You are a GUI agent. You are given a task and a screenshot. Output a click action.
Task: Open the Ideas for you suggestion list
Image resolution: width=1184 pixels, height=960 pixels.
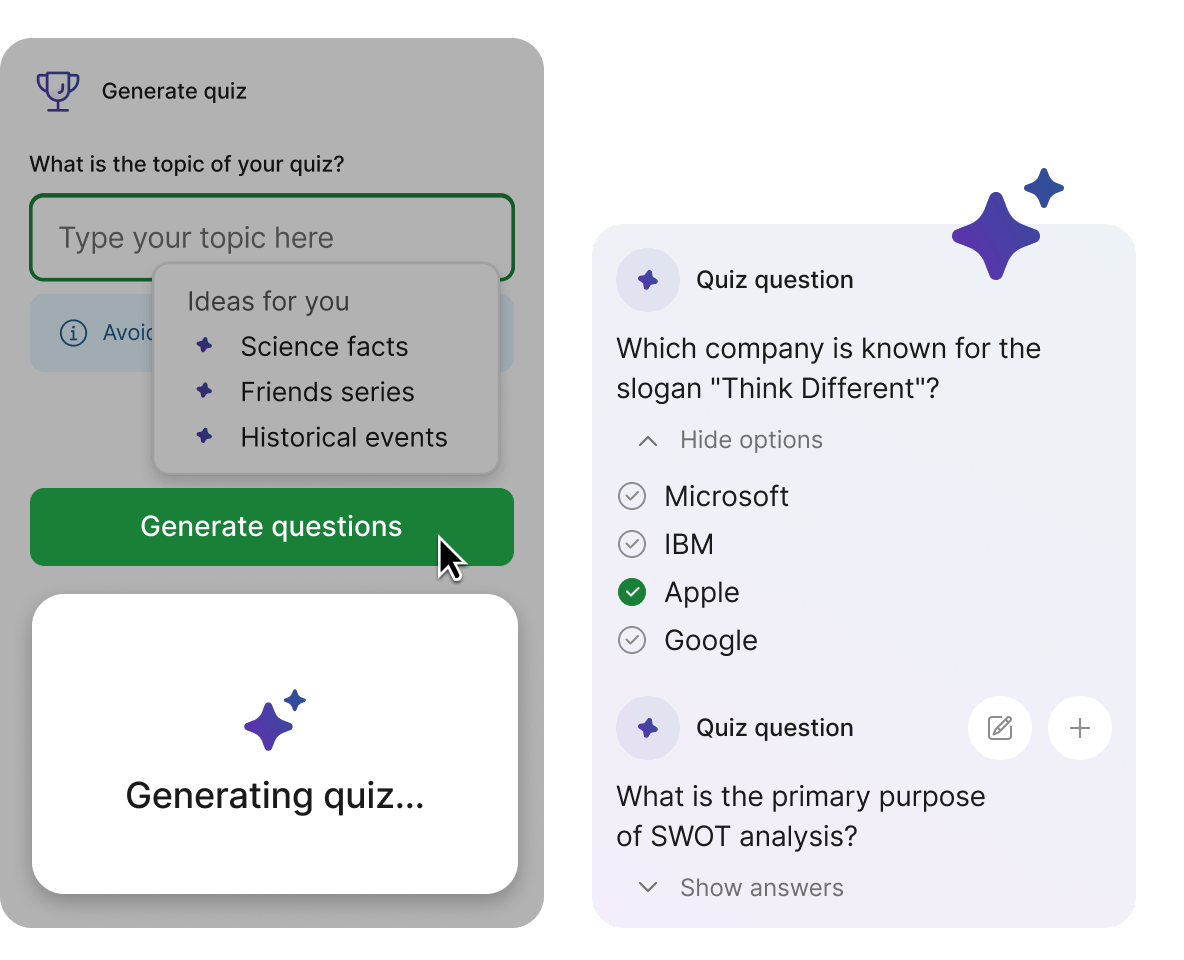point(268,301)
